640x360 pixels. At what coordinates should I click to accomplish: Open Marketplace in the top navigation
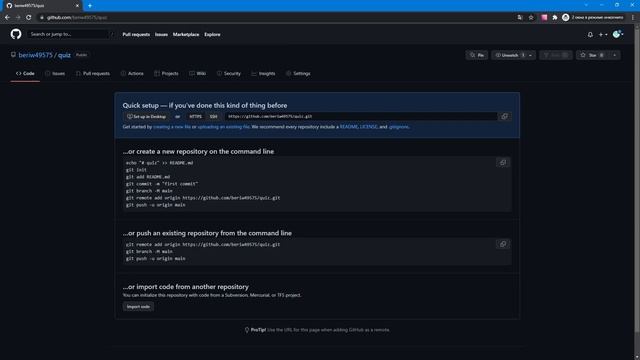coord(186,35)
